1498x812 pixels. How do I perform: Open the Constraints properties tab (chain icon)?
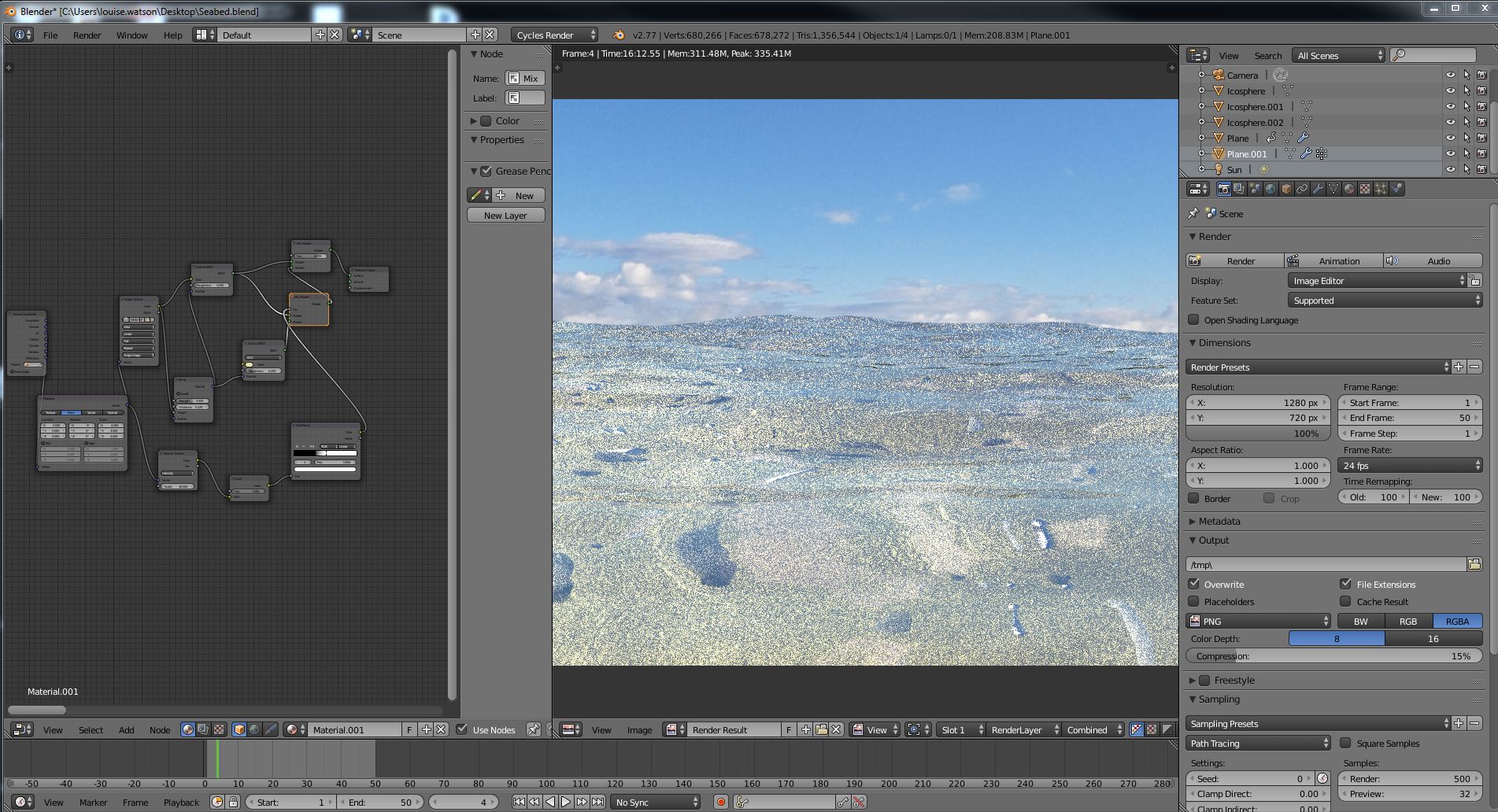1302,189
